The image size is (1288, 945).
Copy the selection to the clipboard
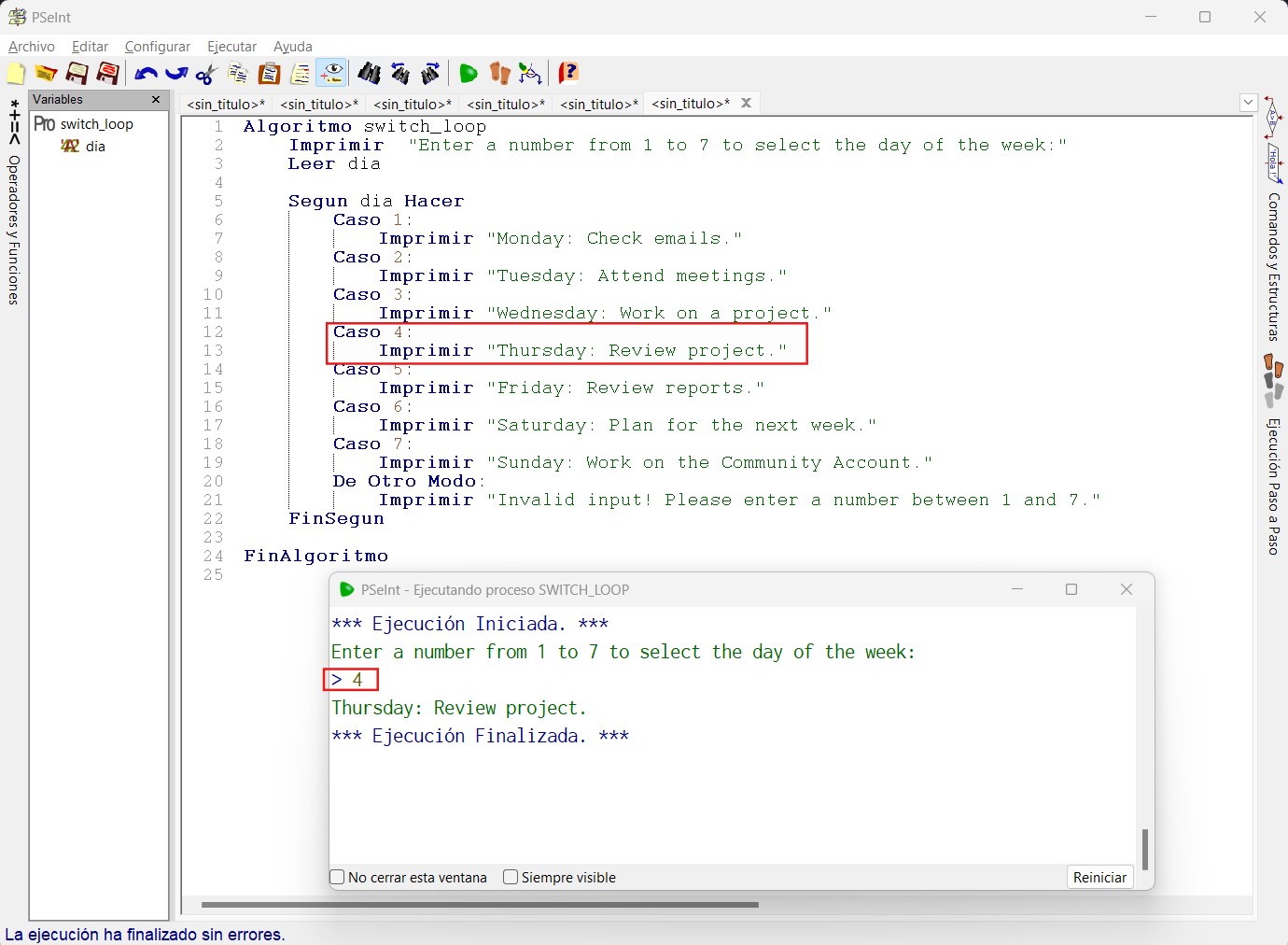[238, 73]
